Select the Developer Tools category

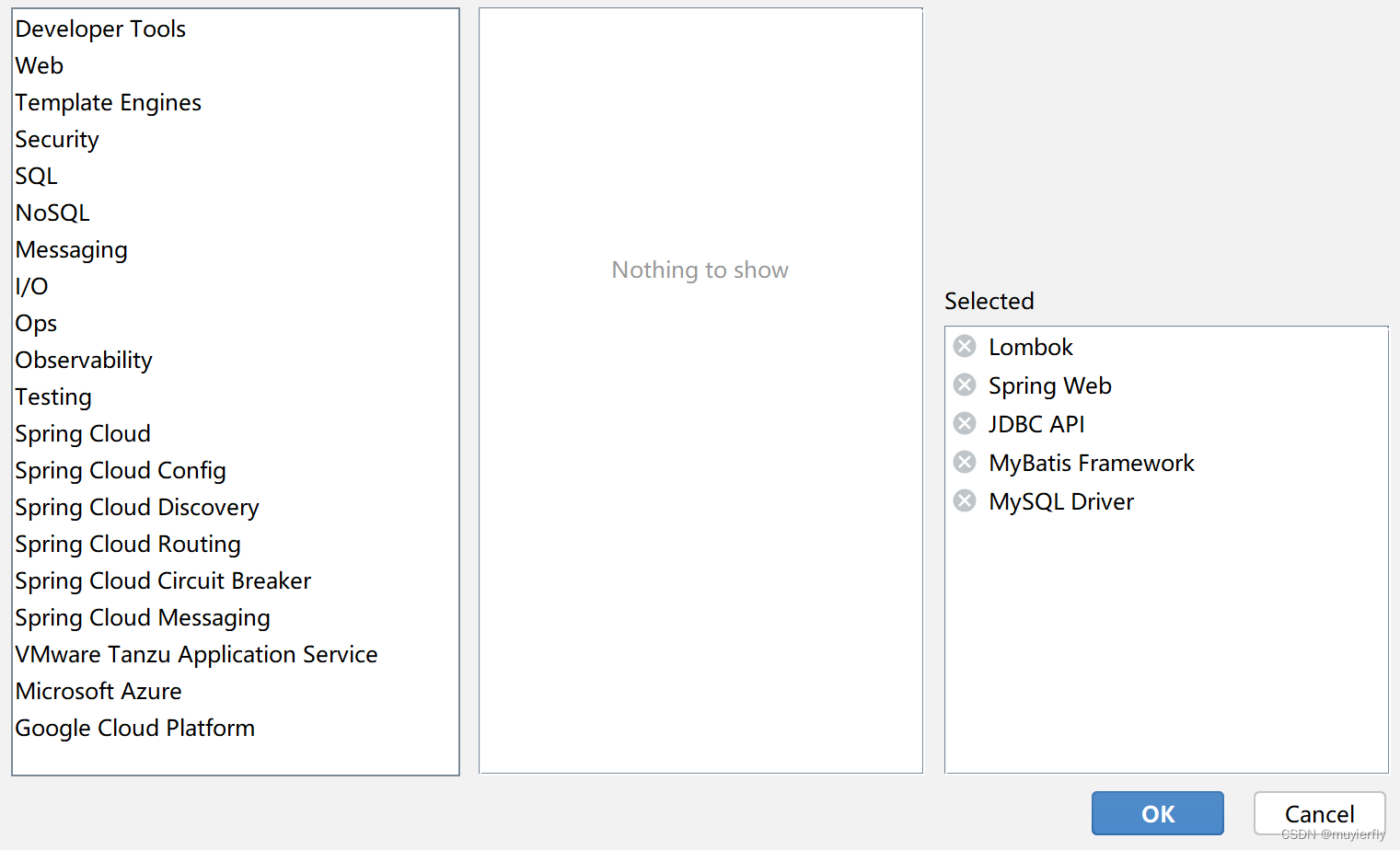[x=236, y=29]
